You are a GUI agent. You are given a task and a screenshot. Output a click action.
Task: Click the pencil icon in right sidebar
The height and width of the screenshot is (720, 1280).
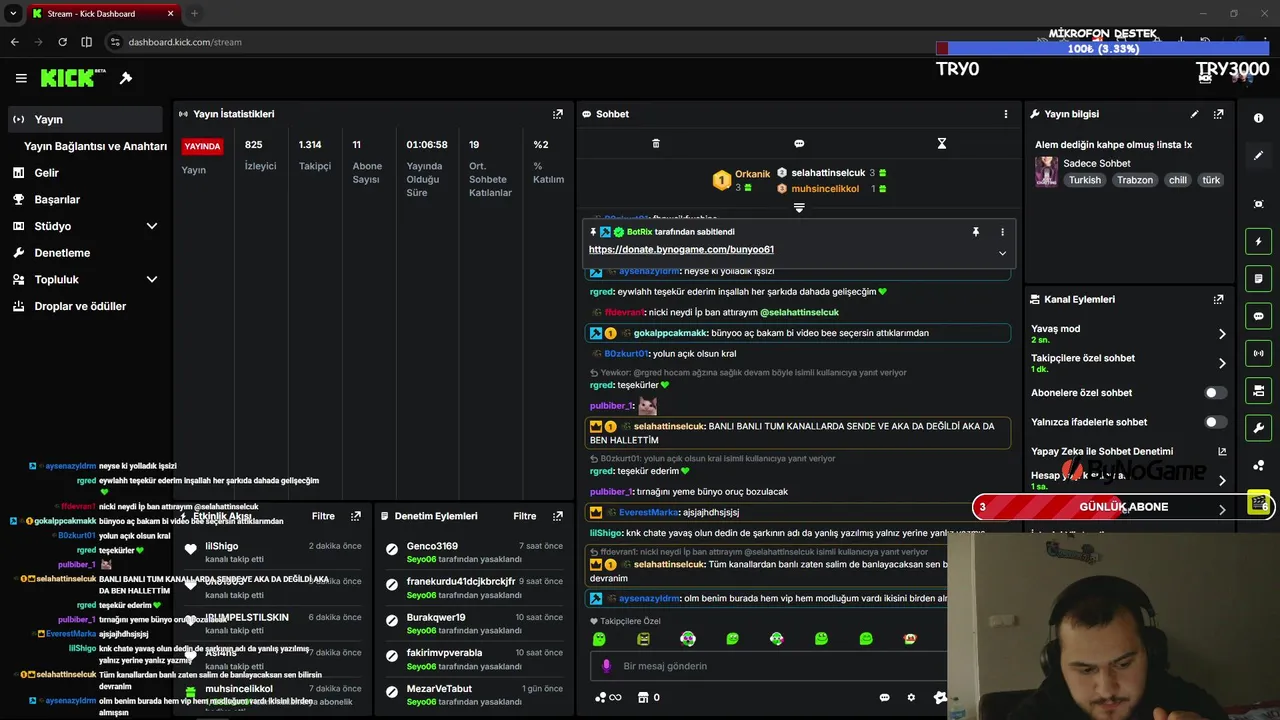pos(1259,156)
